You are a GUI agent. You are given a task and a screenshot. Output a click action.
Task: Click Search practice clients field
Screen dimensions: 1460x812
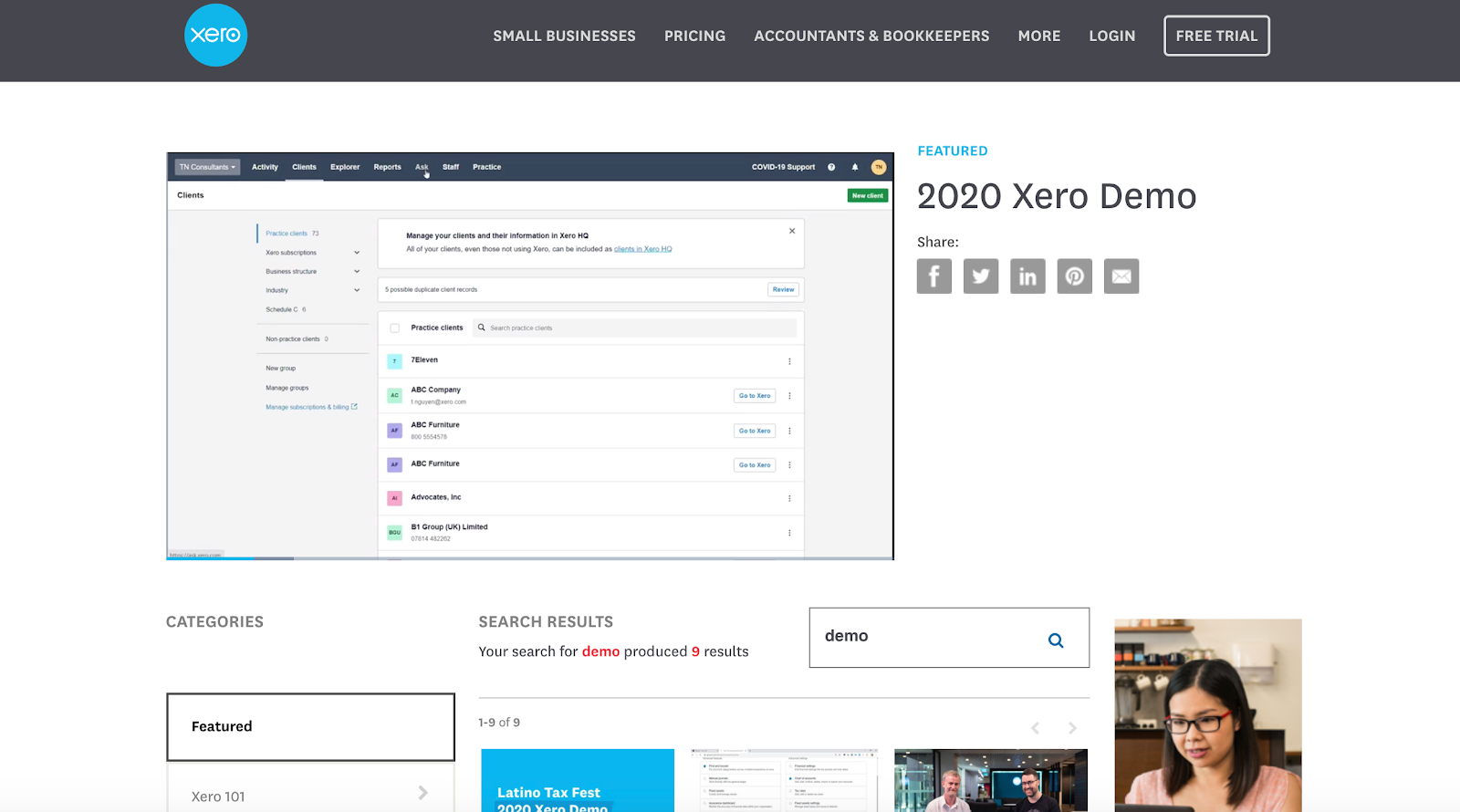(634, 328)
